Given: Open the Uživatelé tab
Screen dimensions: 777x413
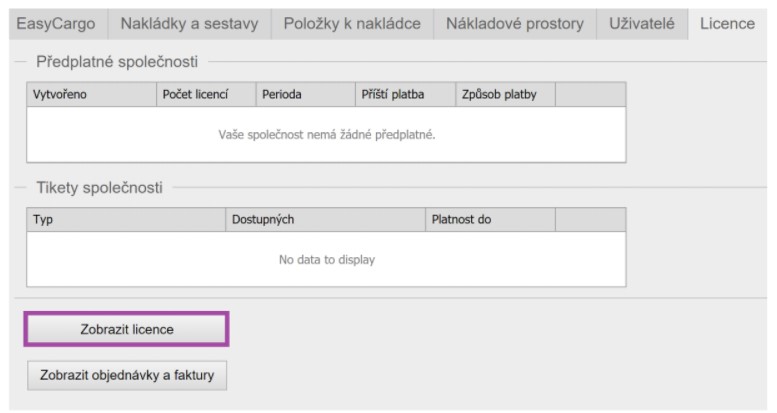Looking at the screenshot, I should 642,24.
